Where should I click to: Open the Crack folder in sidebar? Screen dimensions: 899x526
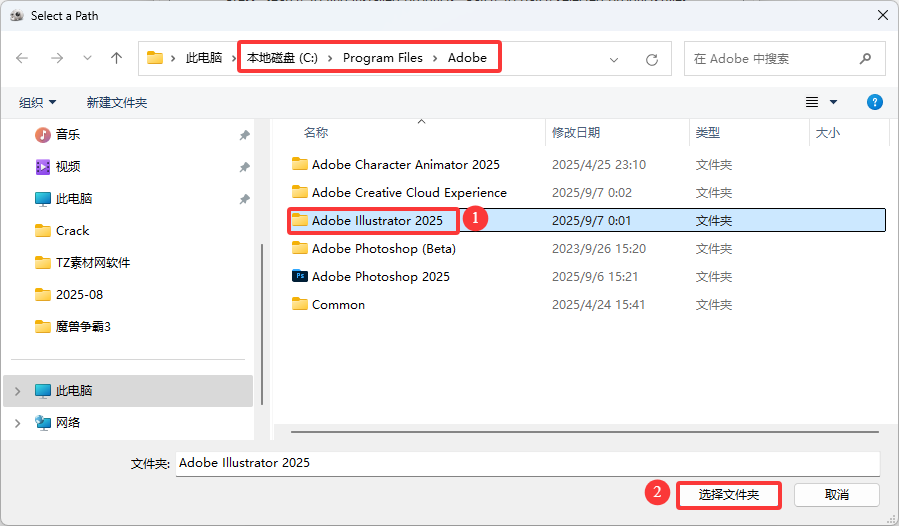[72, 231]
